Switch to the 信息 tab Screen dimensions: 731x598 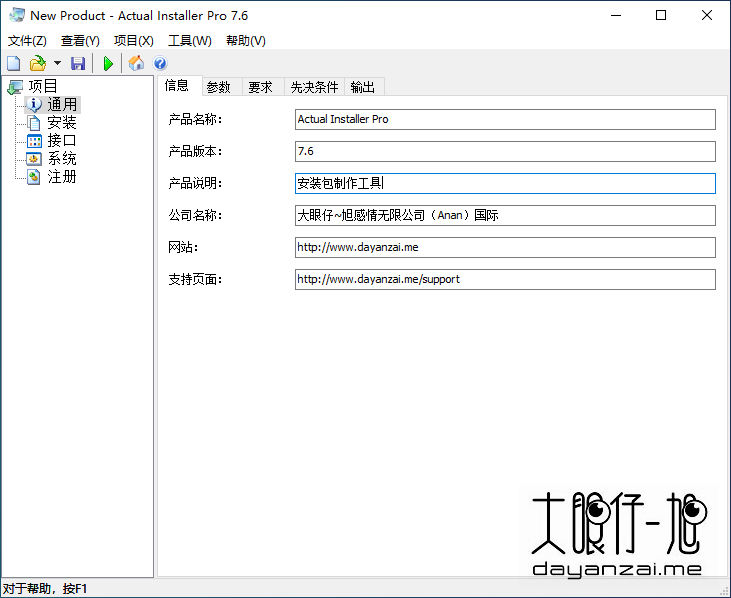[177, 85]
